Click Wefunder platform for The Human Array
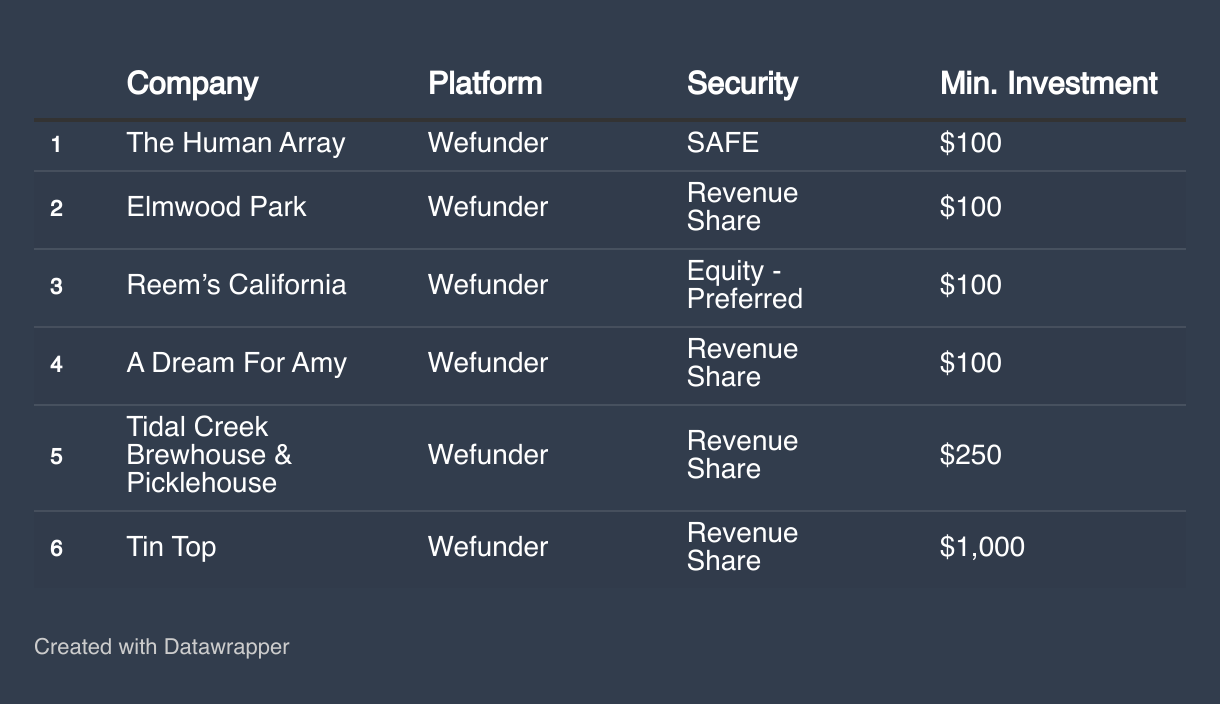The height and width of the screenshot is (704, 1220). click(487, 143)
